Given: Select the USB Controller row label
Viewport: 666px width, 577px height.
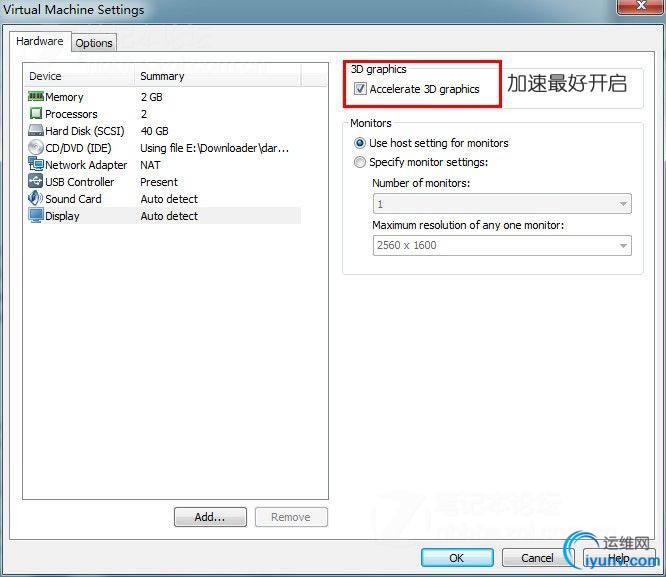Looking at the screenshot, I should (79, 182).
